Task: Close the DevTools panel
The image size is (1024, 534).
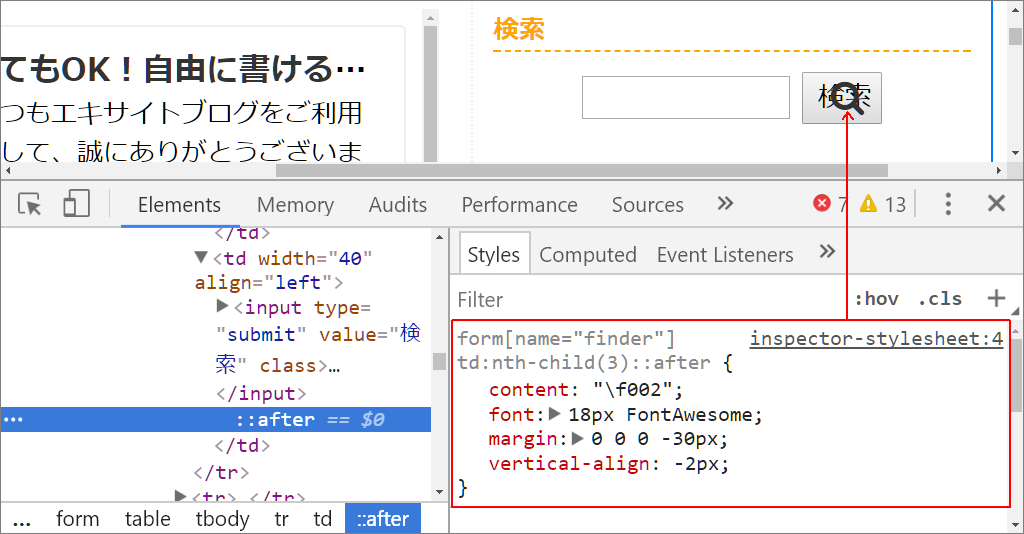Action: coord(996,204)
